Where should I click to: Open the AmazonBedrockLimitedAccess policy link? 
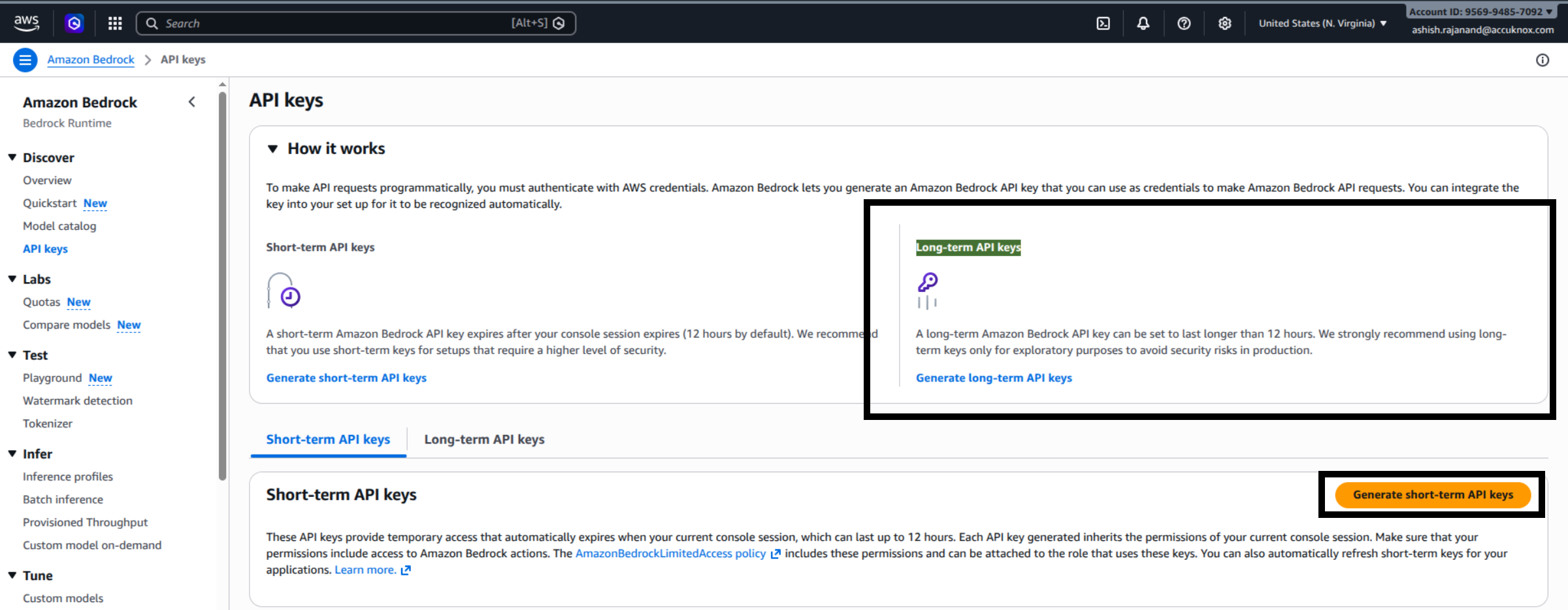670,553
